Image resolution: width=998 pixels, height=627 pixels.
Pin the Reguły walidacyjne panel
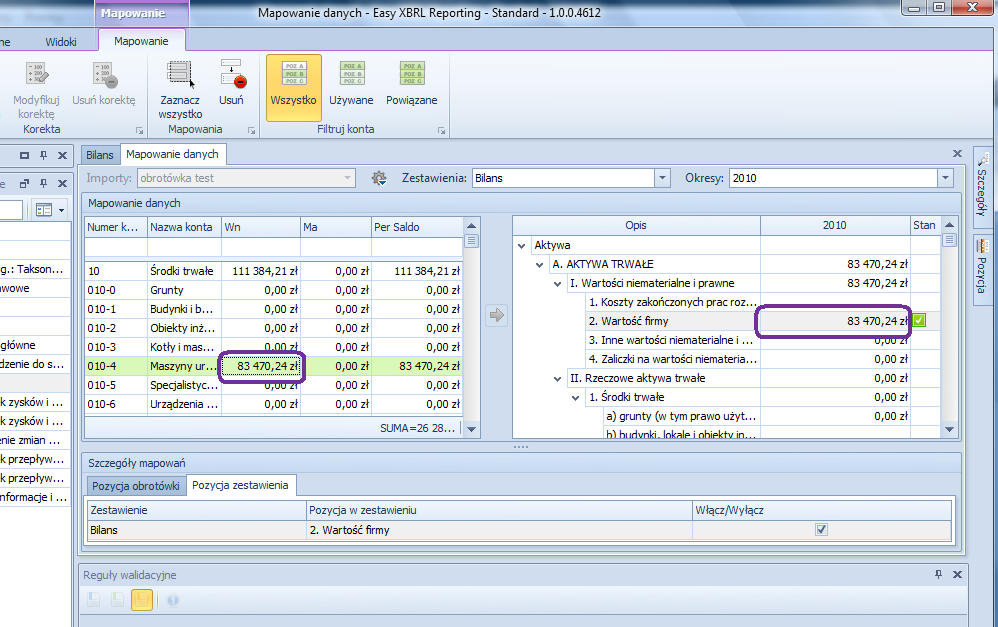click(938, 574)
